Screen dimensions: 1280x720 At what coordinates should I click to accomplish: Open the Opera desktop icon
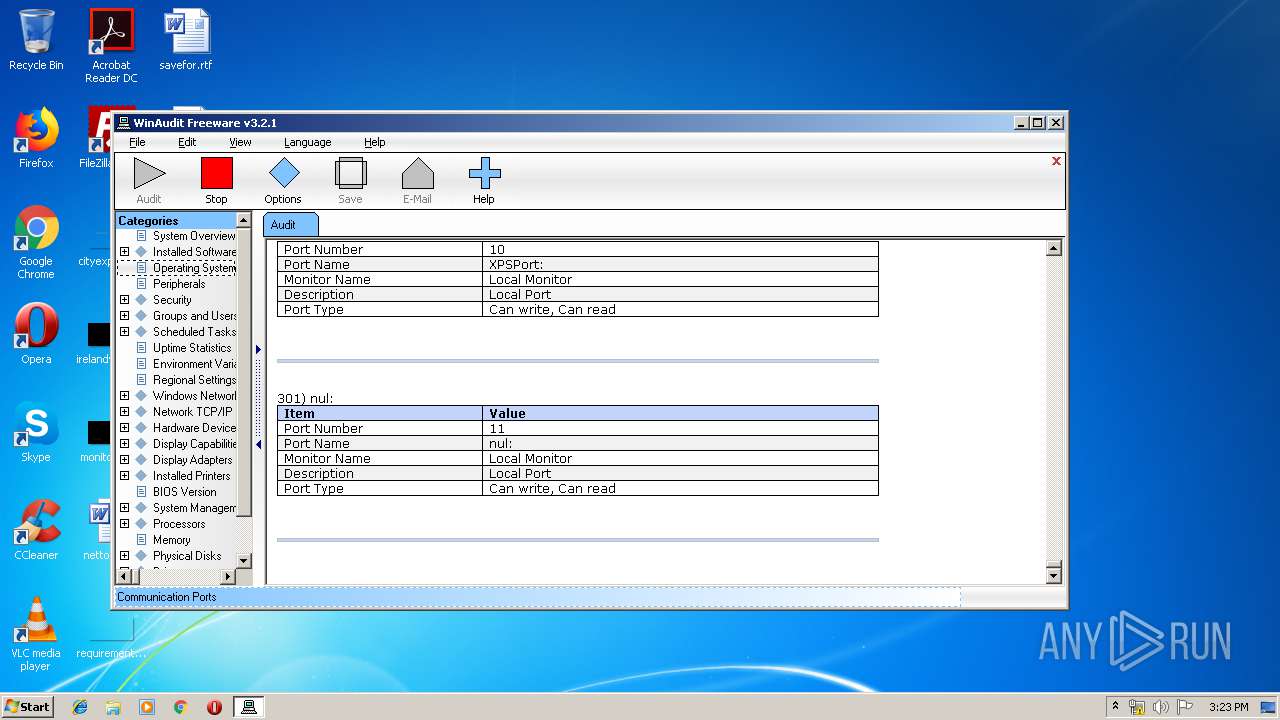[x=36, y=334]
